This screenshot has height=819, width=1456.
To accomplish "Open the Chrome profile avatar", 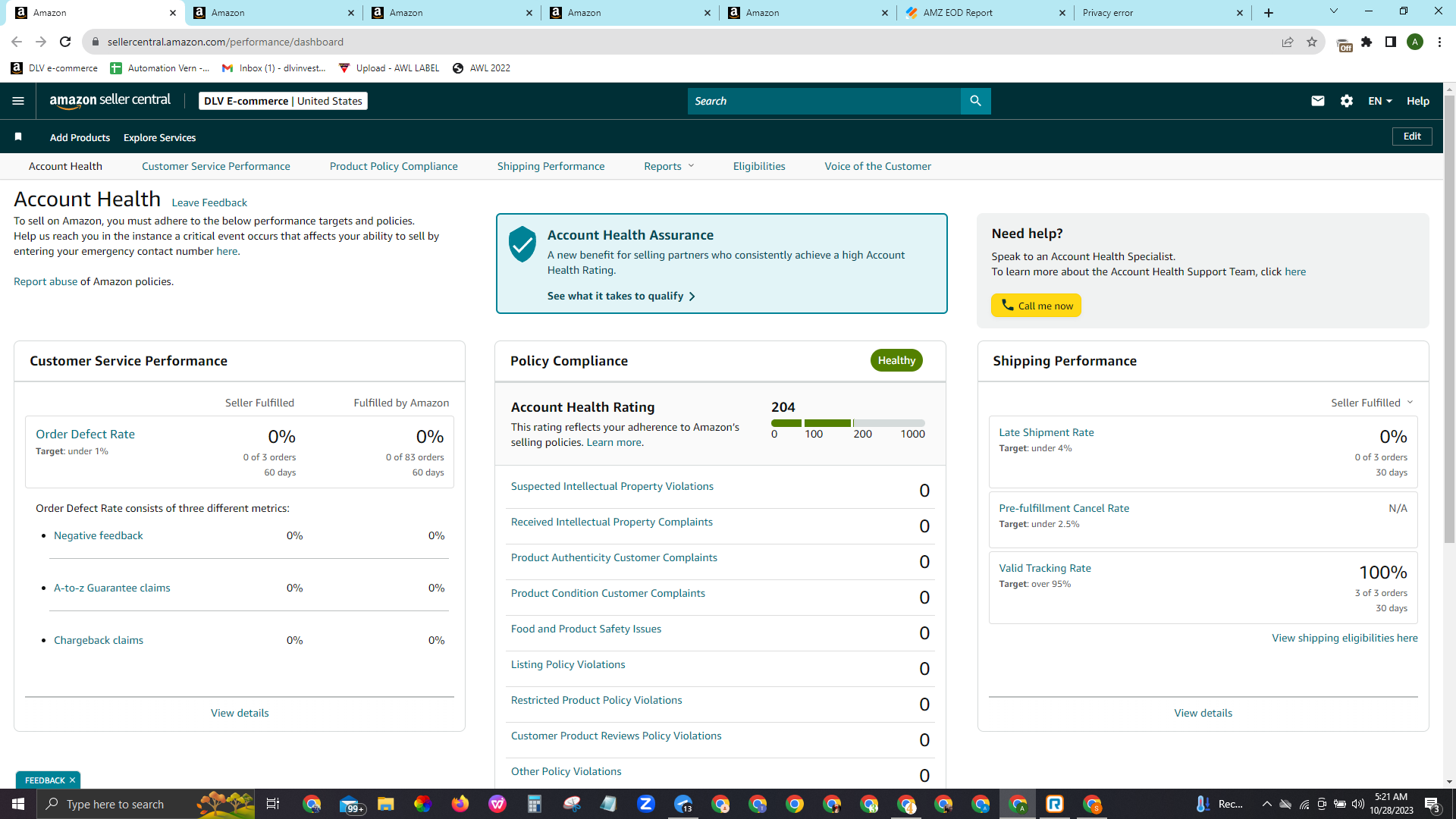I will 1415,42.
